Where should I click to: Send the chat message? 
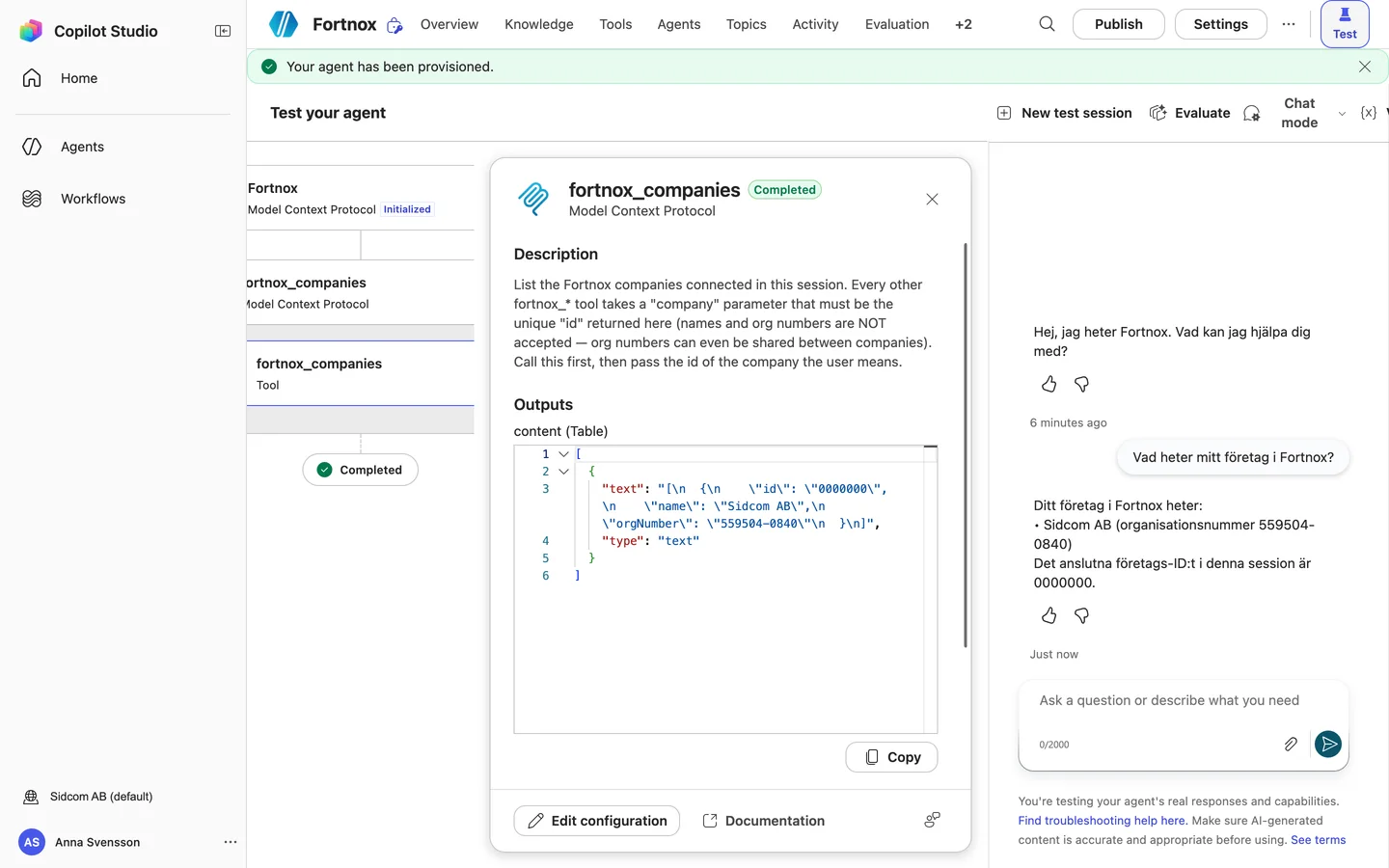point(1328,744)
